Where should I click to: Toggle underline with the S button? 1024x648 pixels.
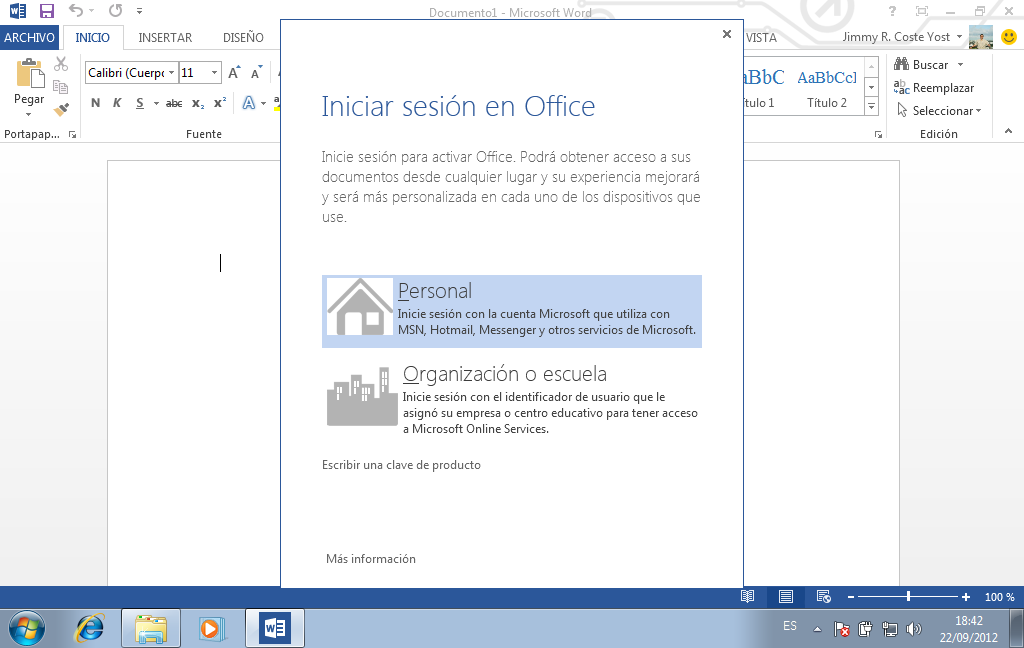pyautogui.click(x=140, y=103)
